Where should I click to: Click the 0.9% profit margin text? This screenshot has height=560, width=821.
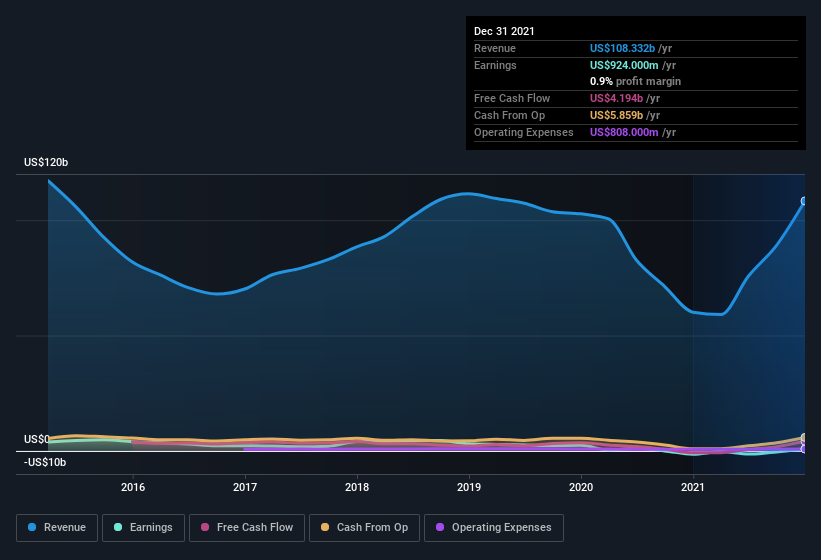[635, 81]
